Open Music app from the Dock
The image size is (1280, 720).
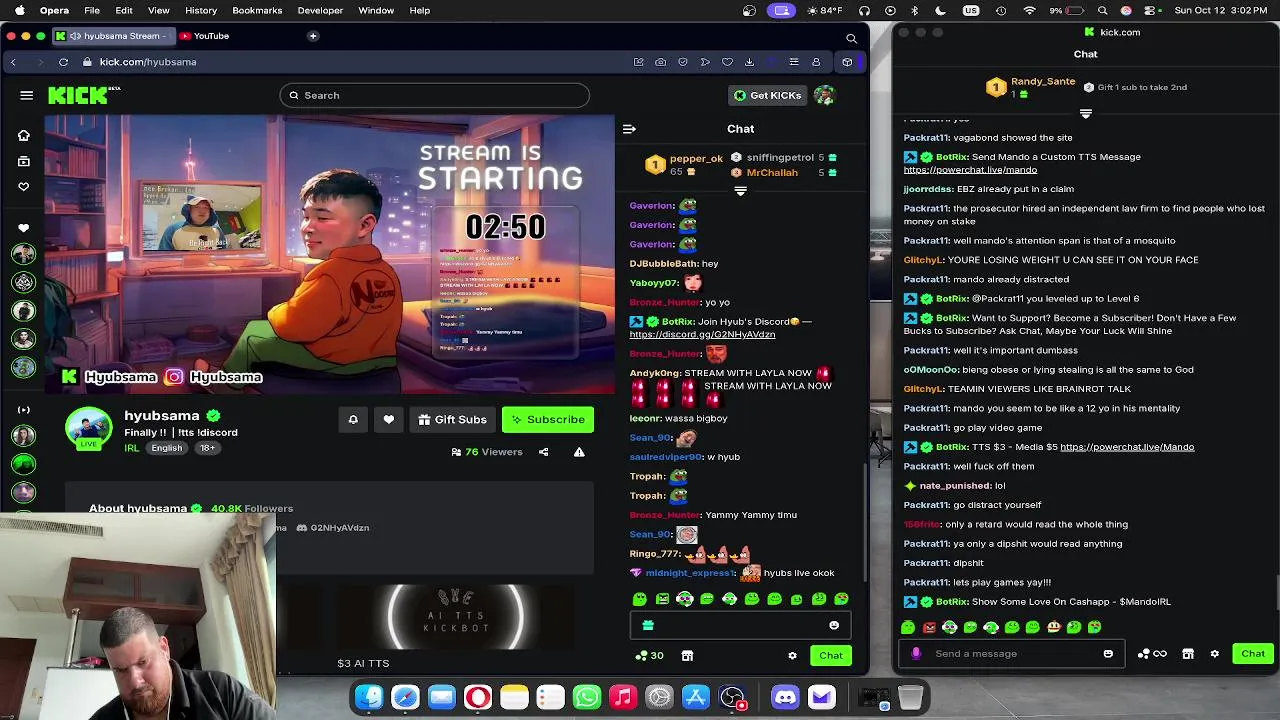tap(623, 697)
